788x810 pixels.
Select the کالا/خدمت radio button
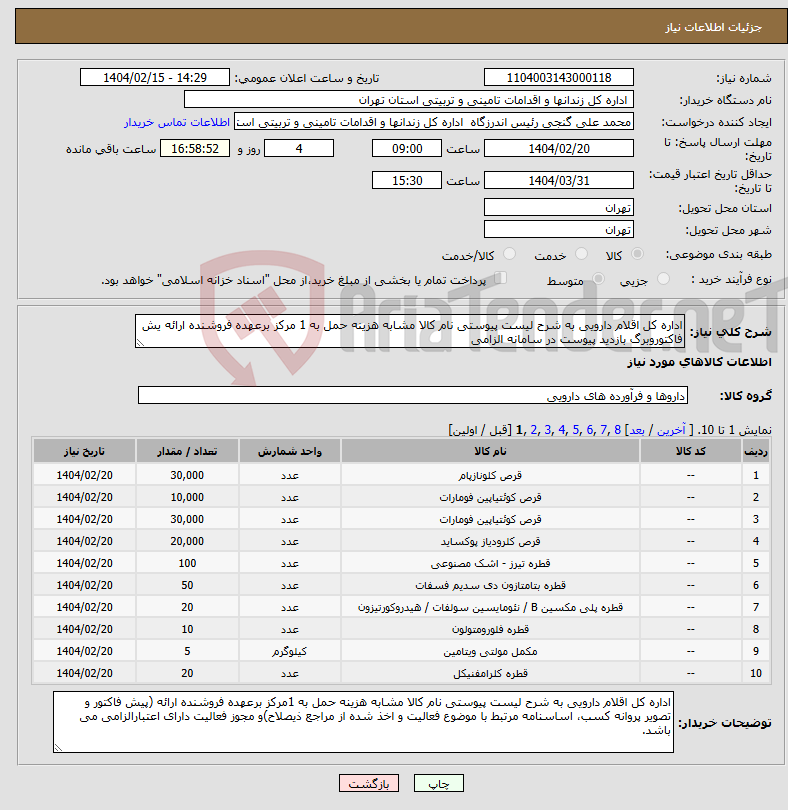point(509,254)
